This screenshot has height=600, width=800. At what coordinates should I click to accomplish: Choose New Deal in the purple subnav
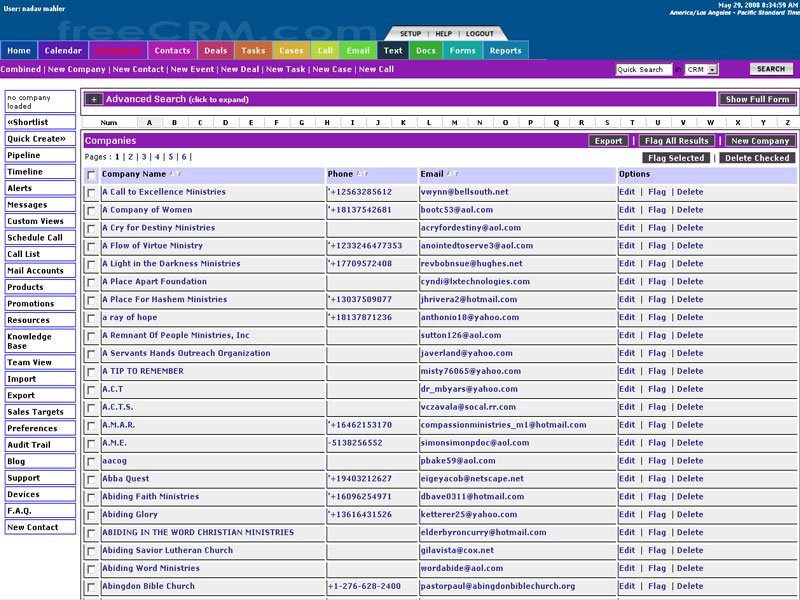(x=240, y=69)
